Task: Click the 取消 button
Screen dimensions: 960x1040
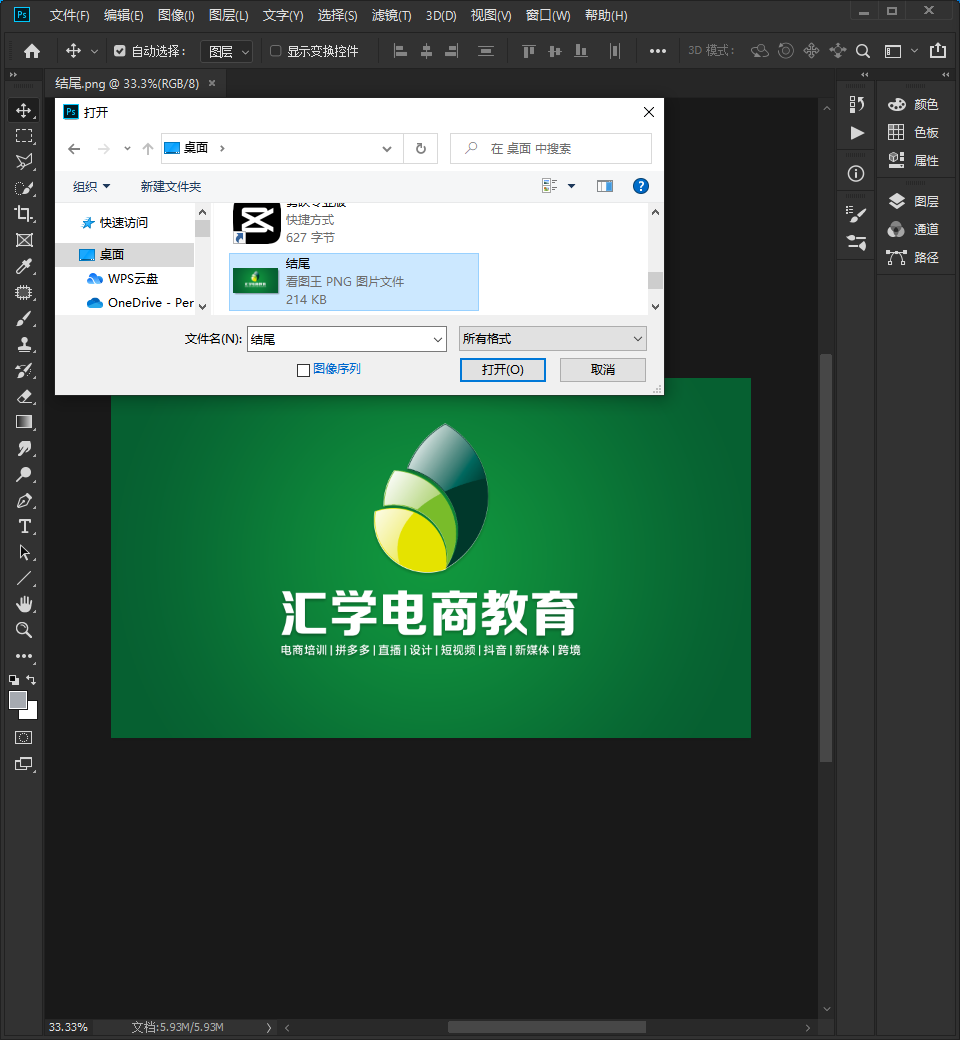Action: (602, 370)
